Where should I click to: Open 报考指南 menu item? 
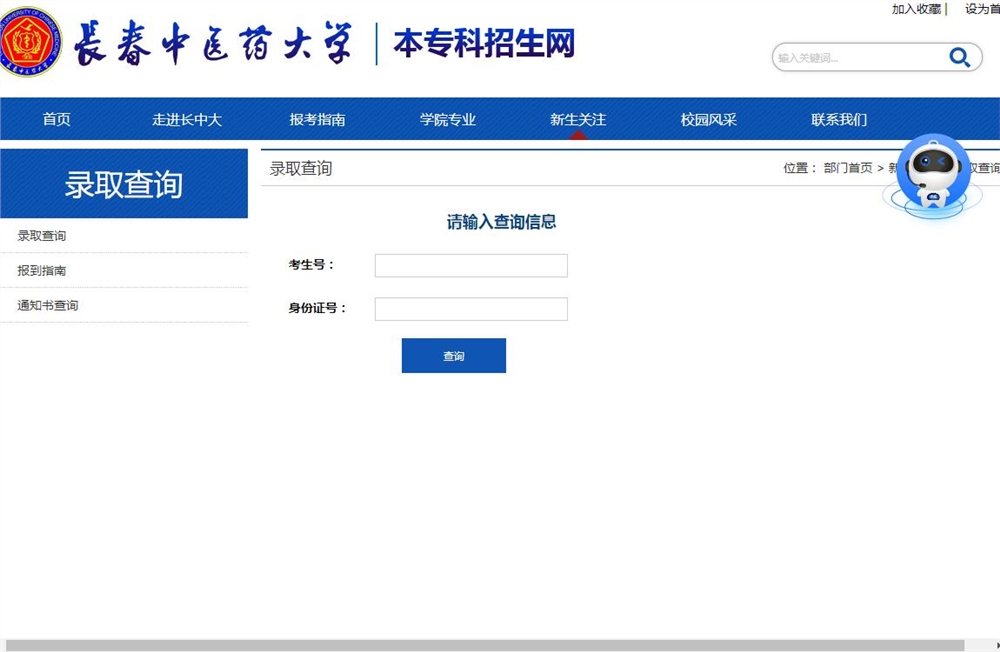click(317, 119)
